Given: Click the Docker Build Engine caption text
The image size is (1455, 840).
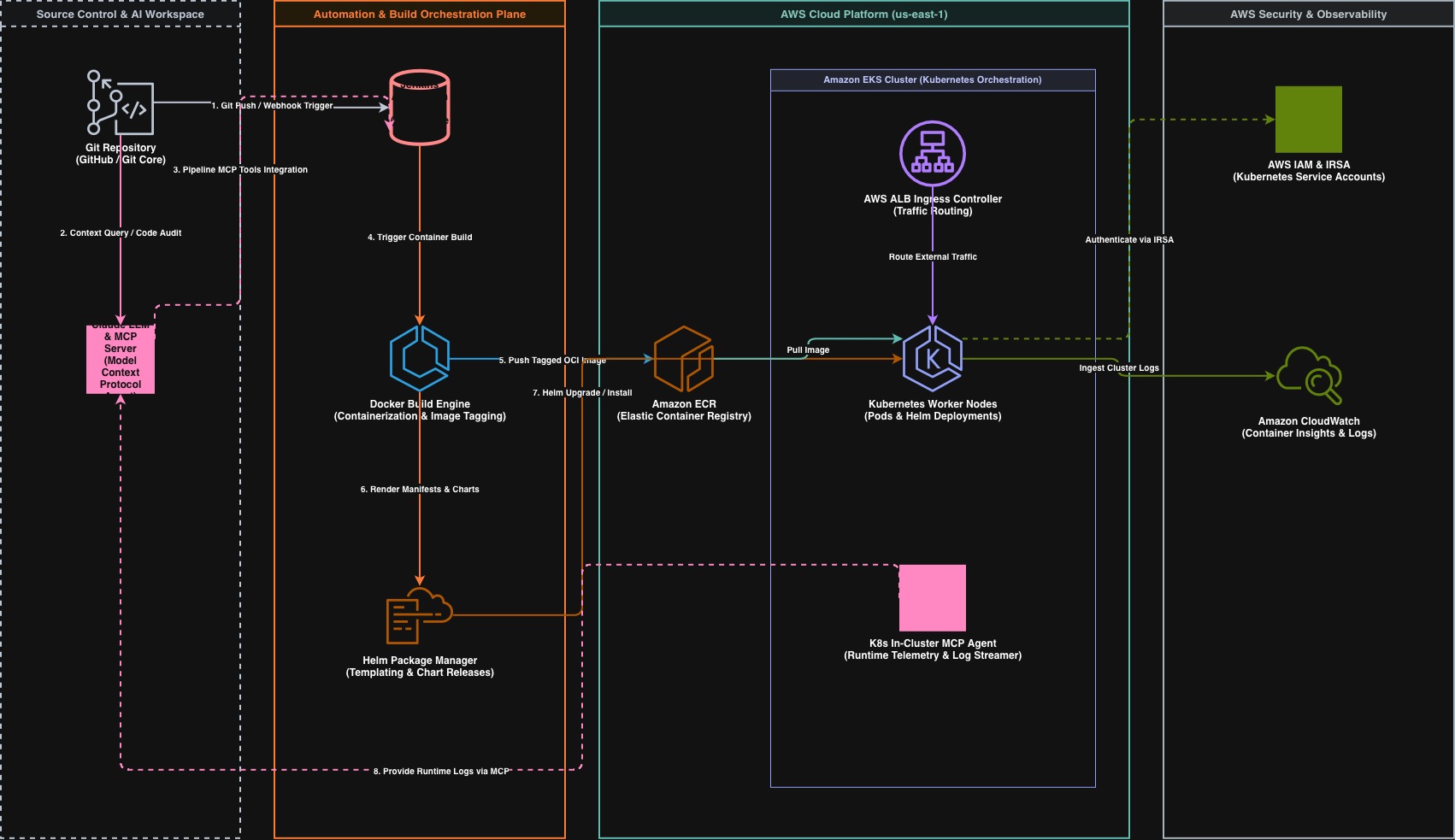Looking at the screenshot, I should pos(420,410).
